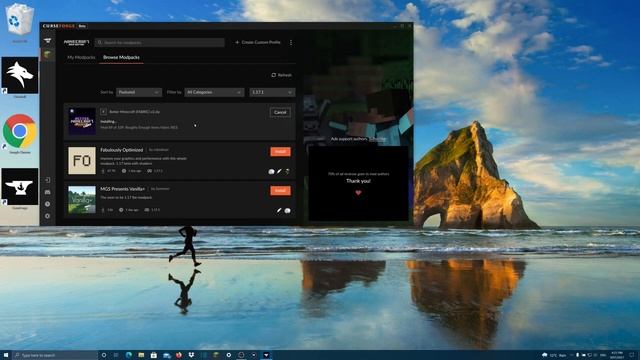Open the Fabulously Optimized FO thumbnail
The height and width of the screenshot is (360, 640).
coord(82,160)
